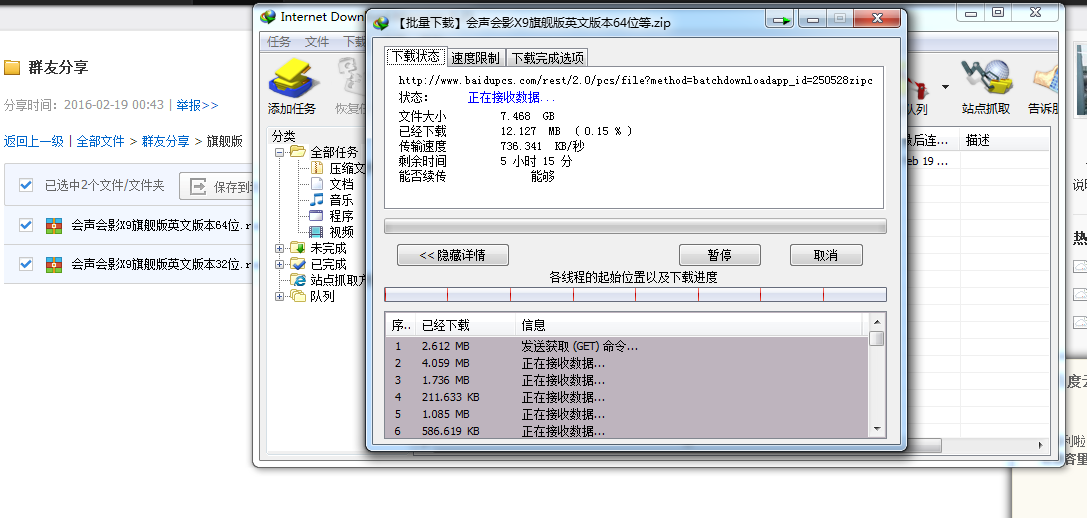Select thread row 5 with 1.085 MB
Image resolution: width=1087 pixels, height=518 pixels.
click(x=627, y=414)
